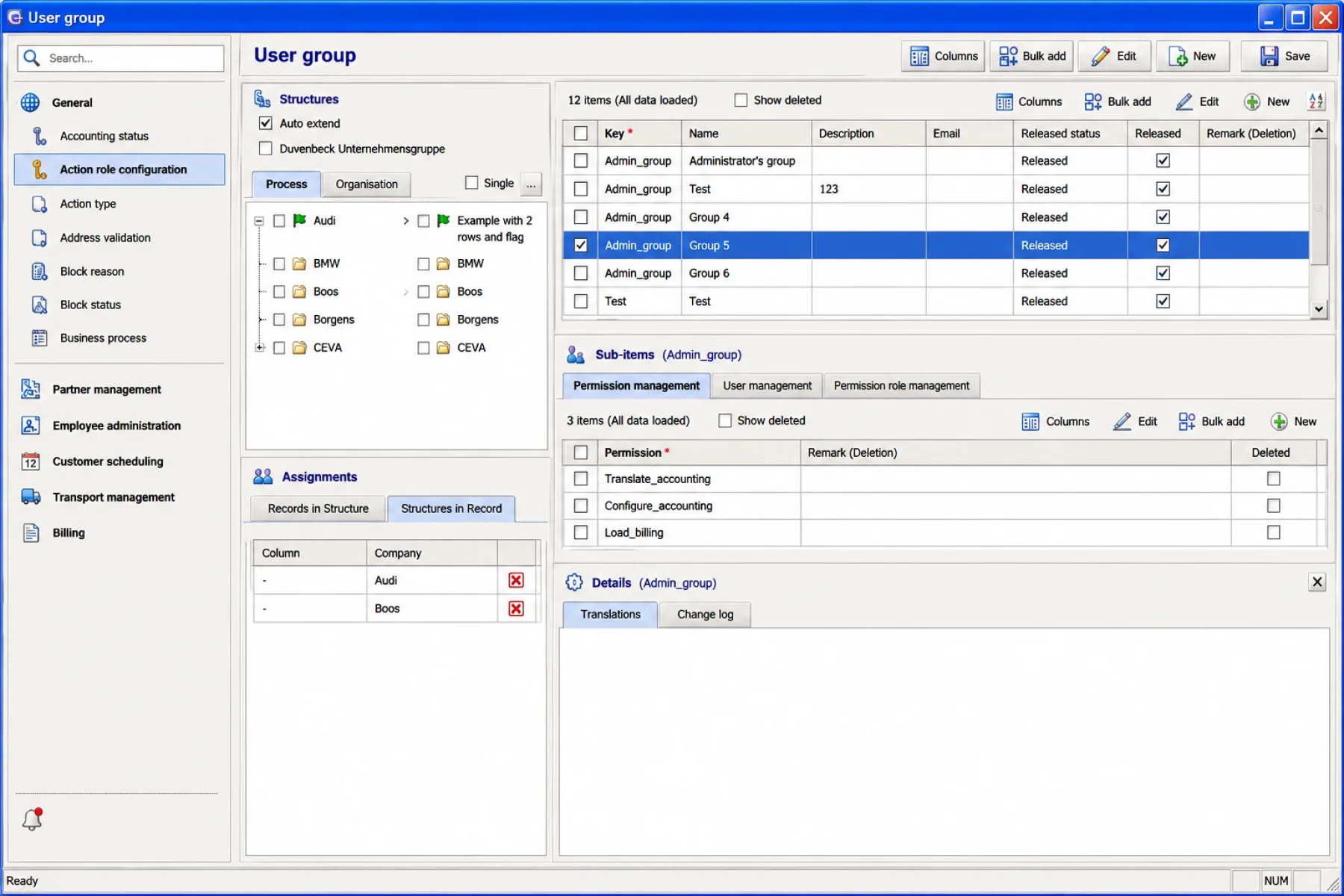The height and width of the screenshot is (896, 1344).
Task: Click the search magnifier icon
Action: [x=31, y=57]
